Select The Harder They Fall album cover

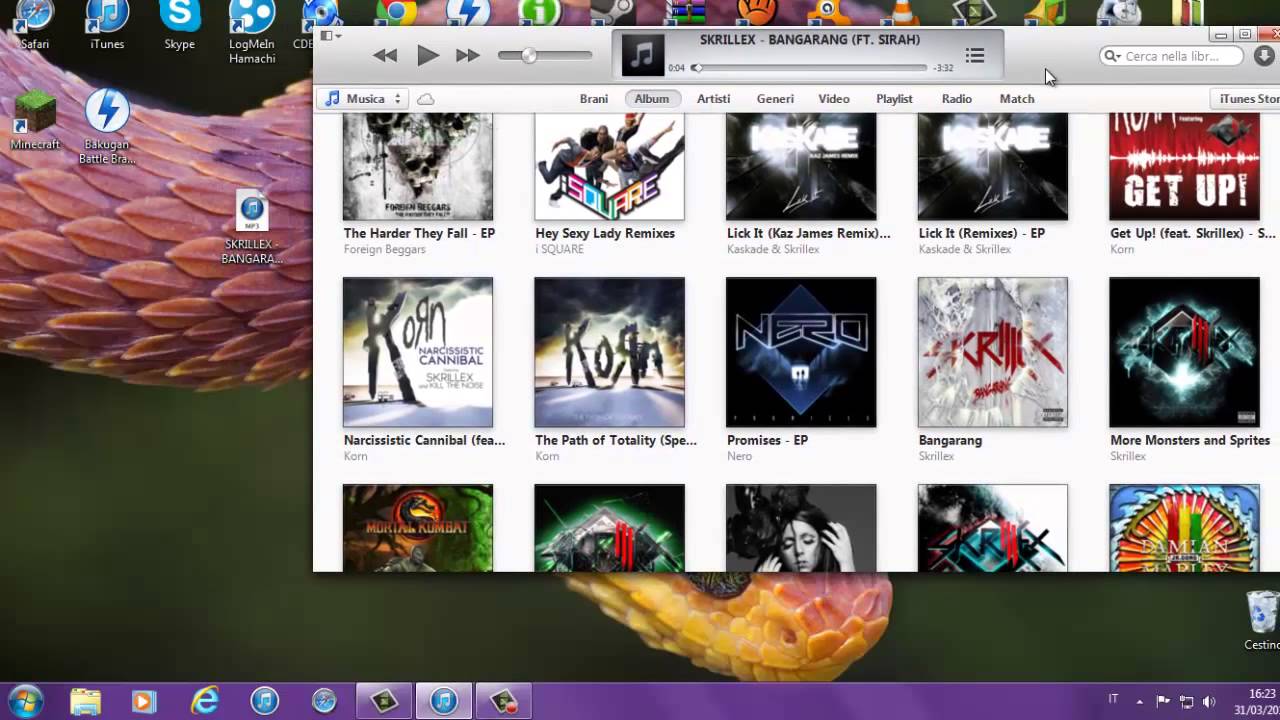[418, 166]
